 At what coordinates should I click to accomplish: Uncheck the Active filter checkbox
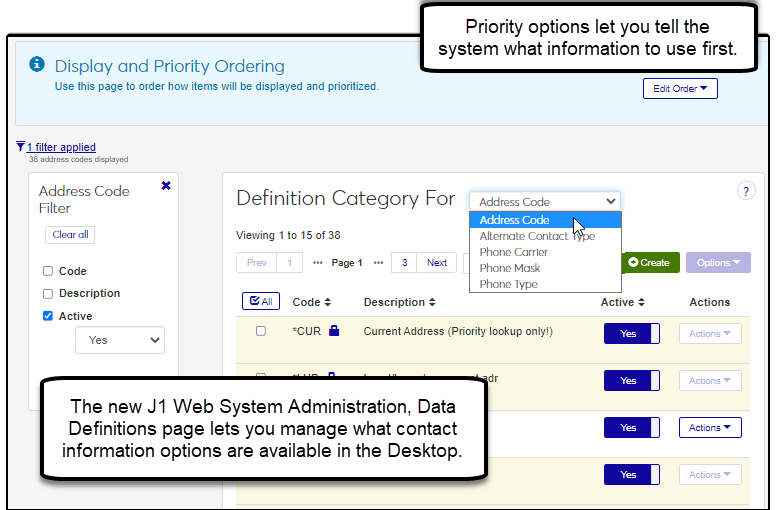[48, 316]
